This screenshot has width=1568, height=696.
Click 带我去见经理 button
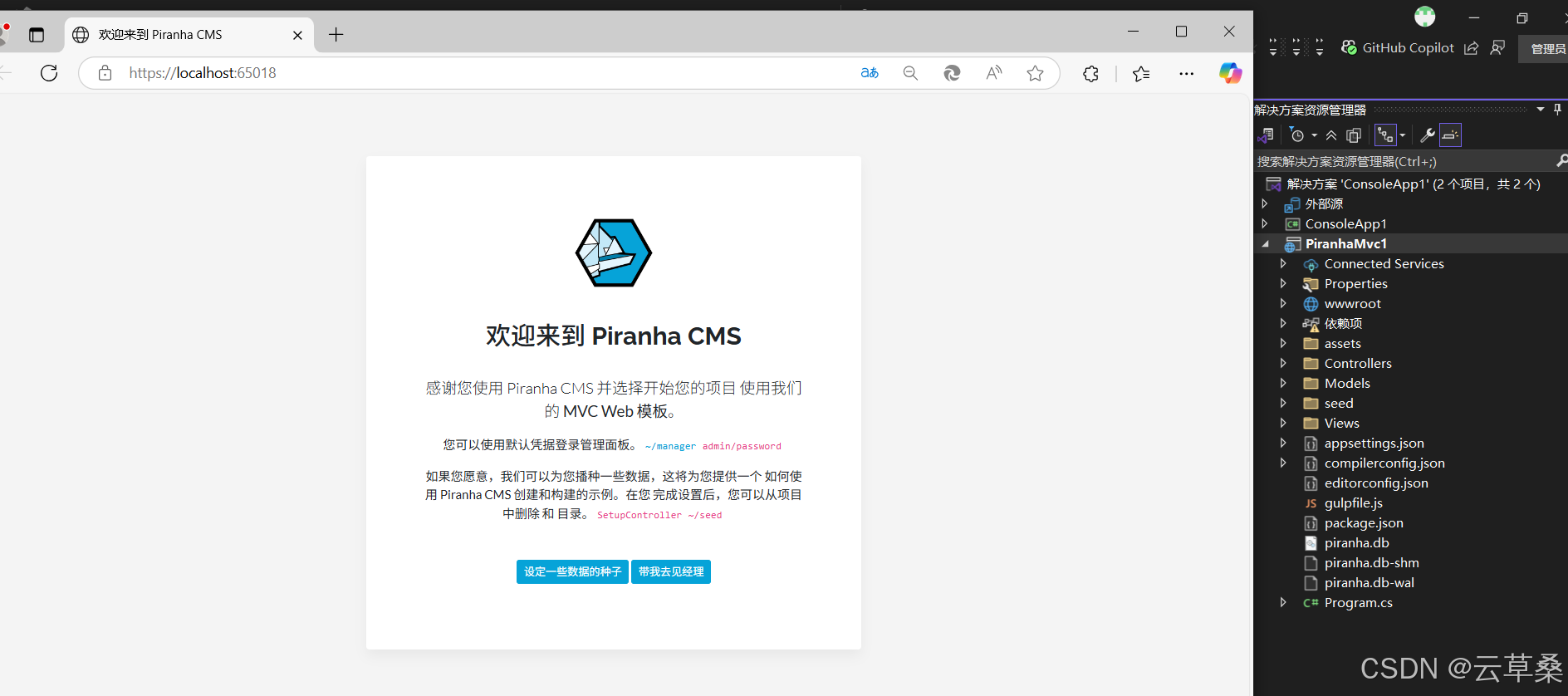coord(671,571)
